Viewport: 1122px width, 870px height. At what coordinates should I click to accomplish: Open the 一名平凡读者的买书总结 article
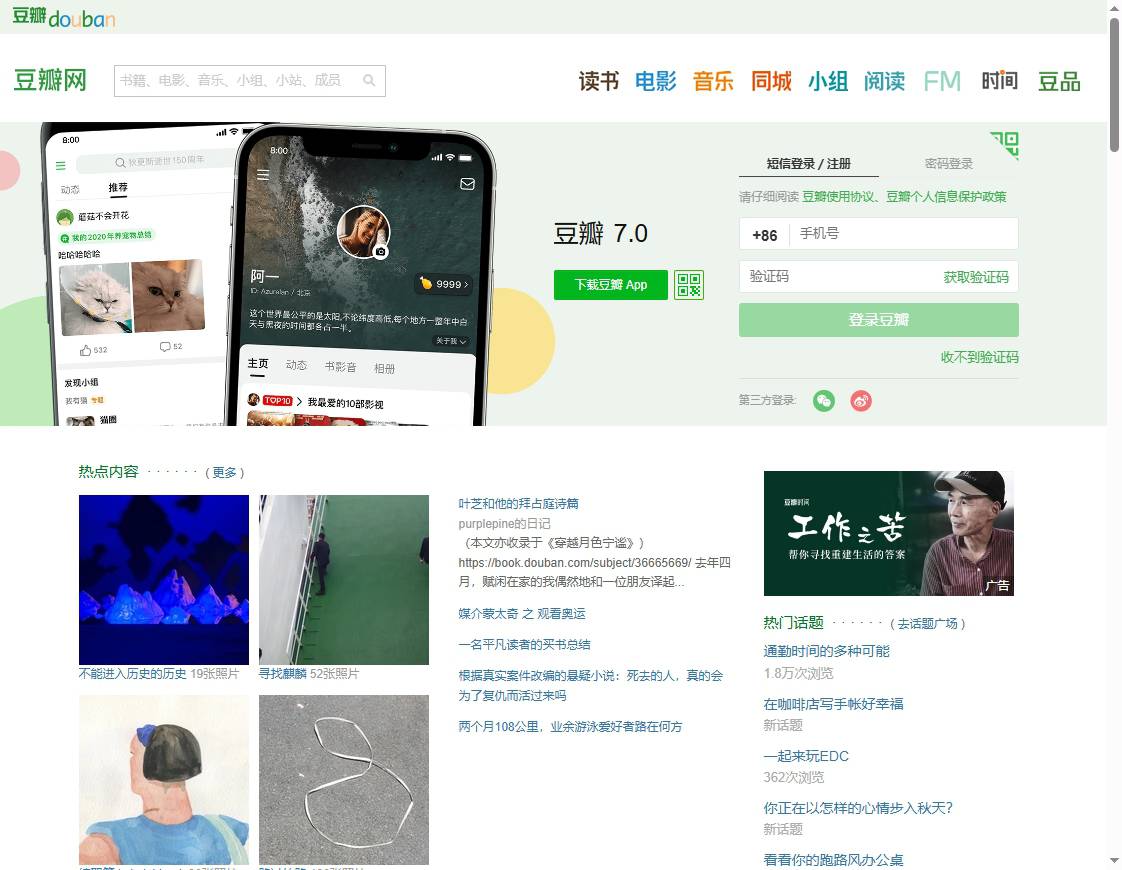tap(525, 645)
